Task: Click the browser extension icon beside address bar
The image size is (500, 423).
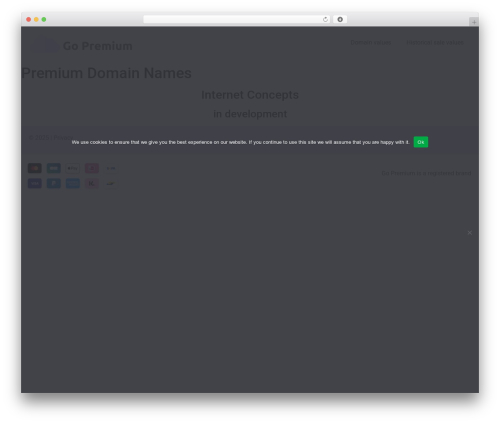Action: [x=340, y=19]
